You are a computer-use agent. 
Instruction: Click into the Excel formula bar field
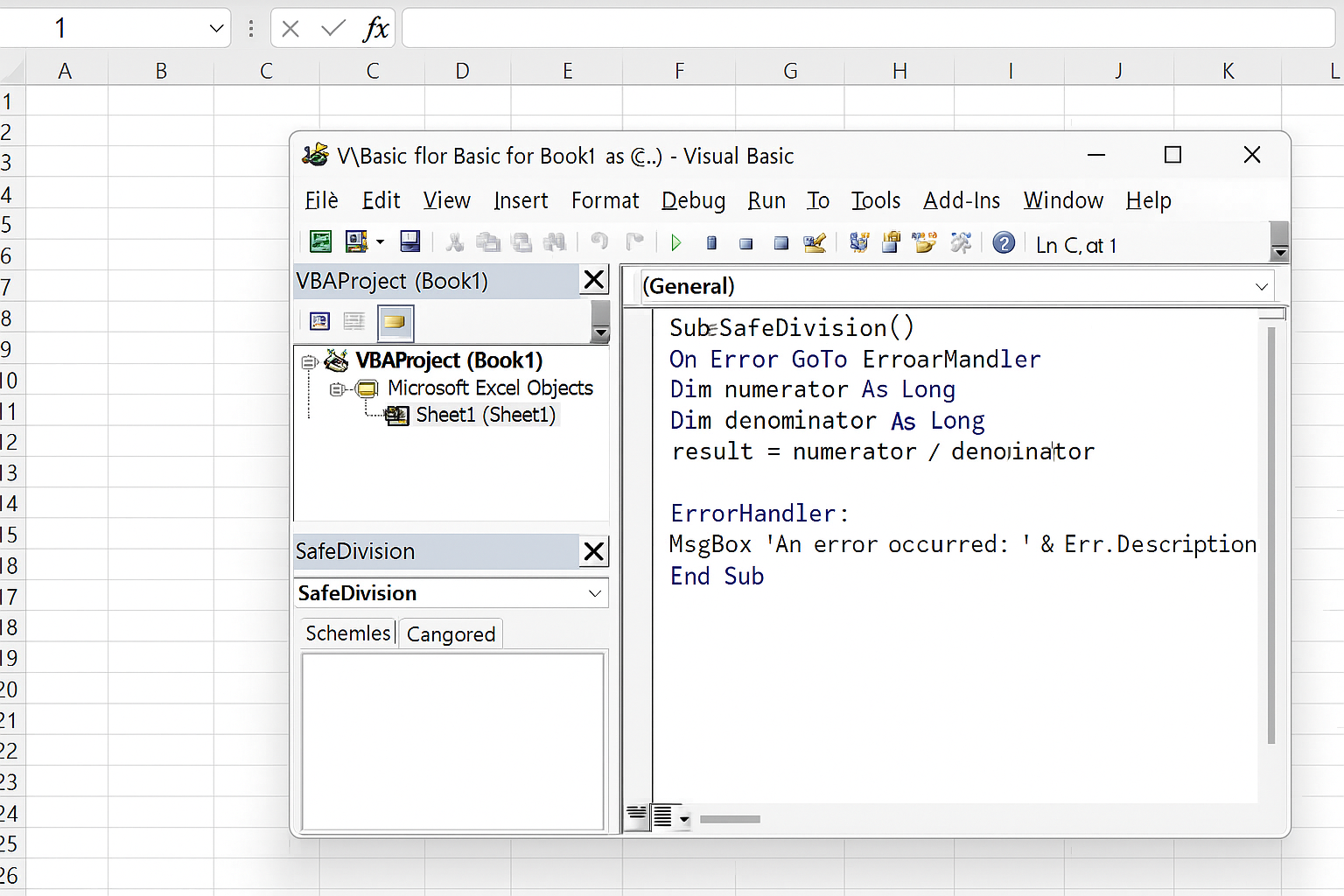coord(868,29)
